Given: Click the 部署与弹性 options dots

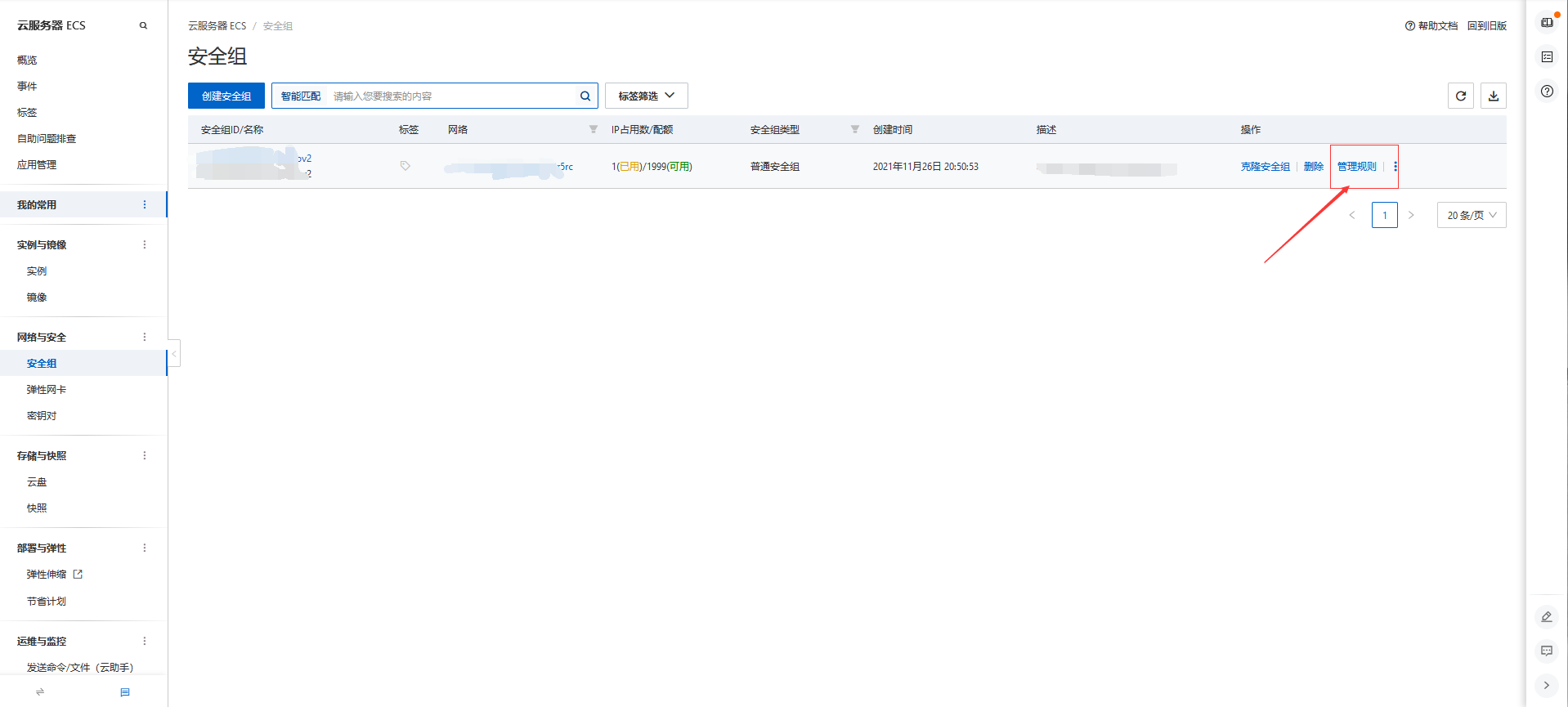Looking at the screenshot, I should click(x=145, y=548).
